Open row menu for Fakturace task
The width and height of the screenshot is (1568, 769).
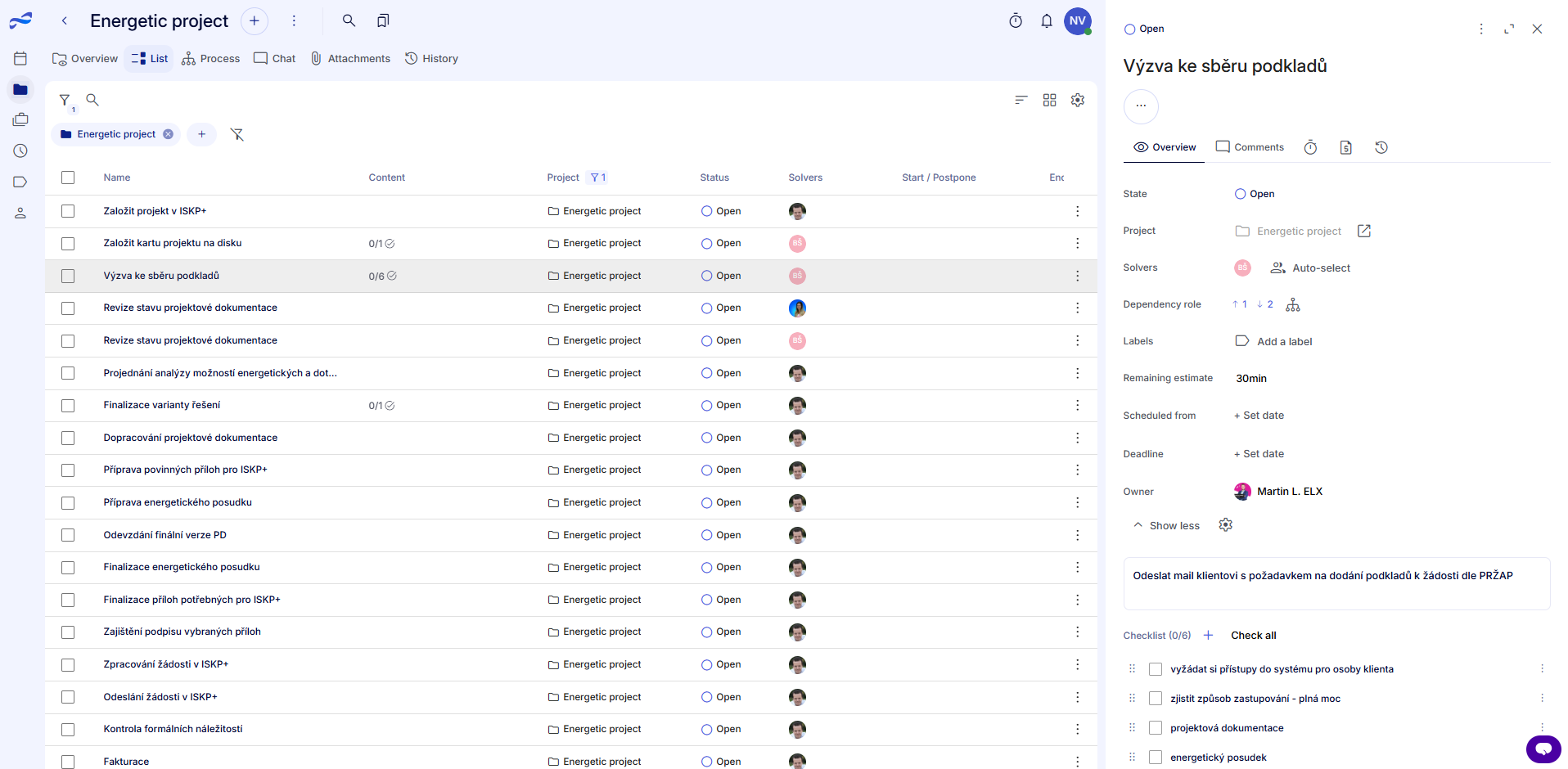click(x=1077, y=761)
